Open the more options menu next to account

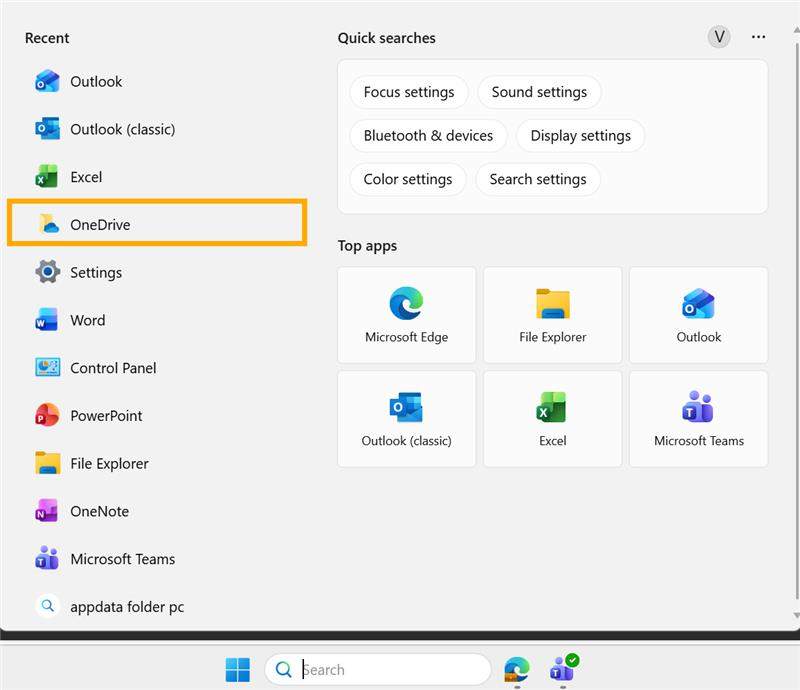point(758,36)
